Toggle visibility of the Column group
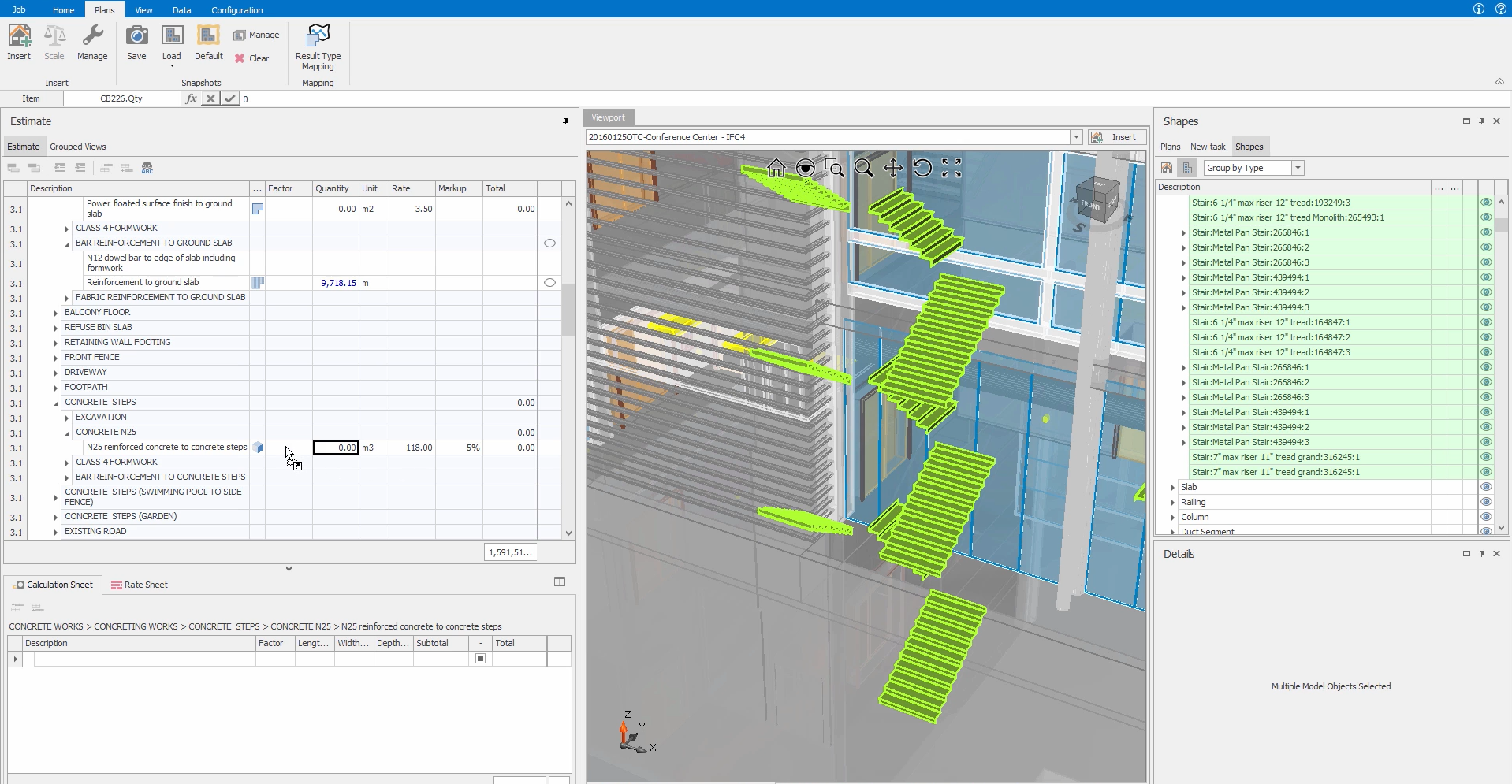 coord(1486,517)
